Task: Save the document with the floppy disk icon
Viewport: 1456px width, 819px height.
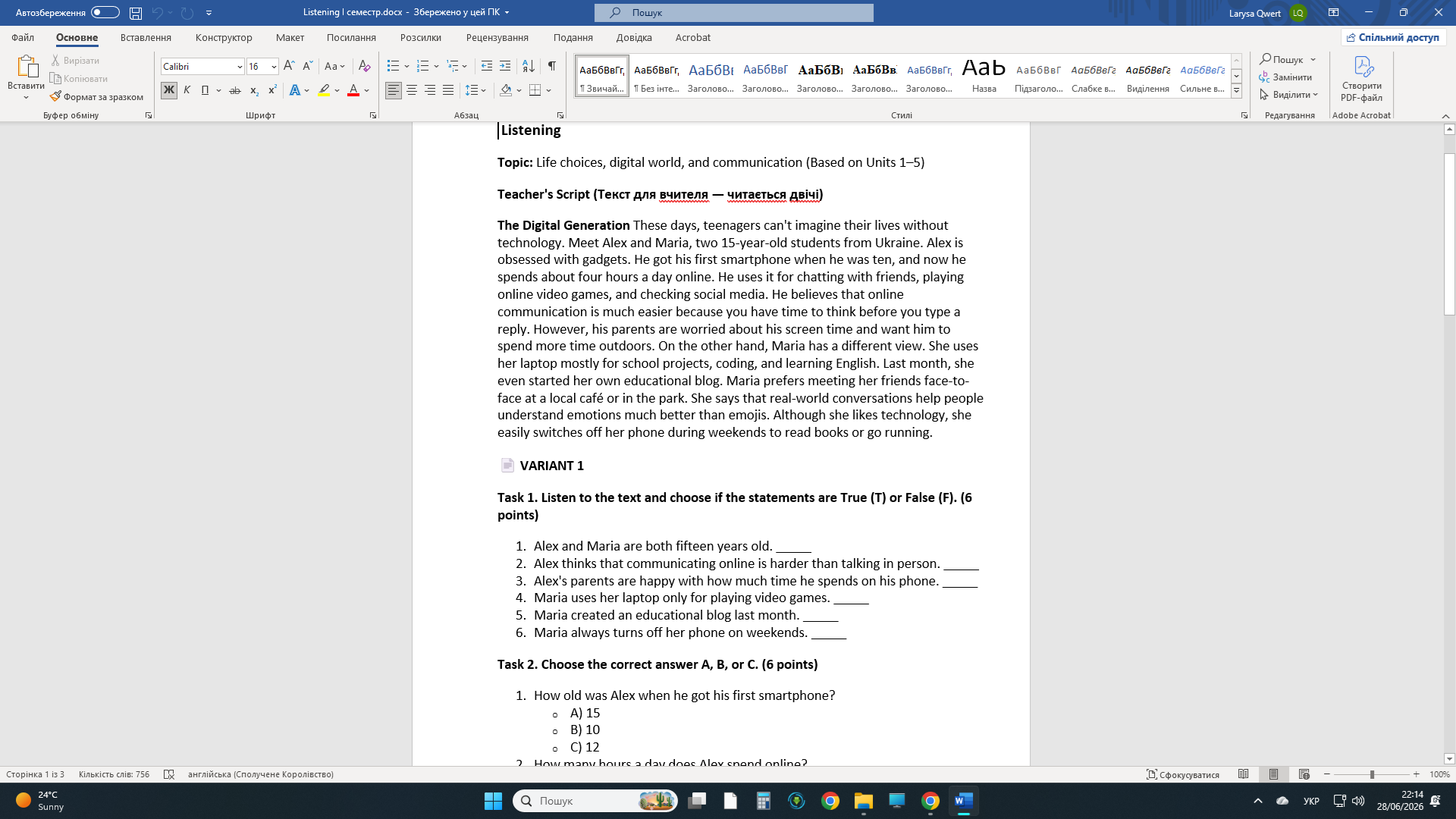Action: click(x=136, y=13)
